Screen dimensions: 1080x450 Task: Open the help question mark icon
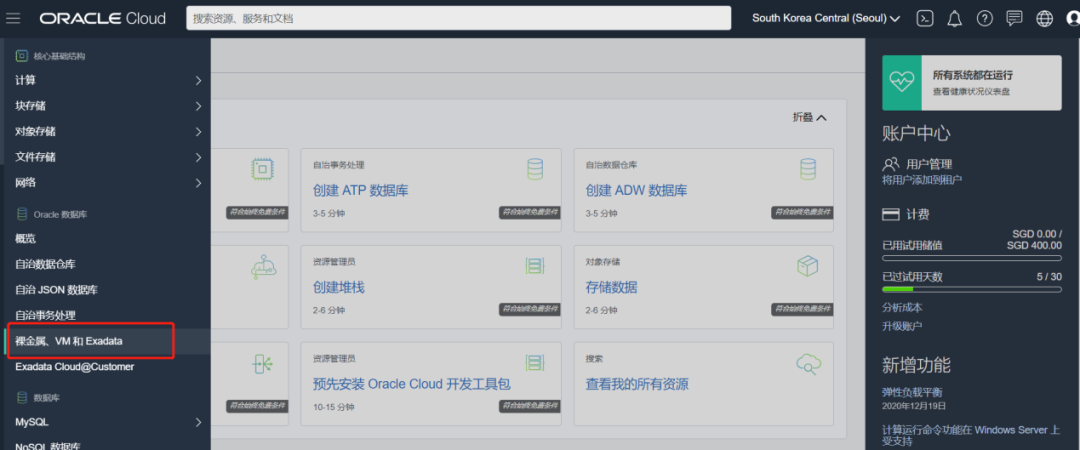(984, 19)
